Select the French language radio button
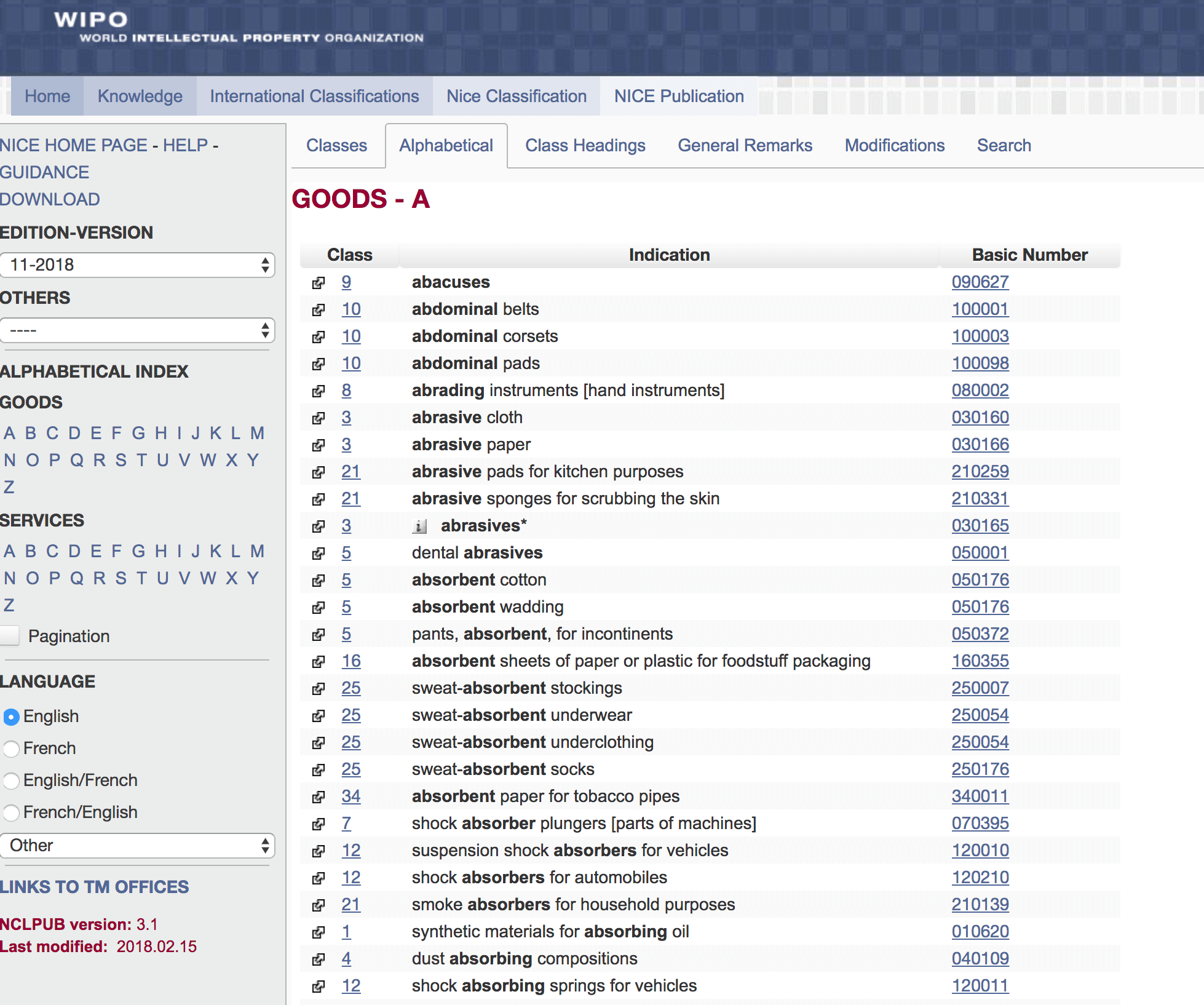The height and width of the screenshot is (1005, 1204). (11, 749)
